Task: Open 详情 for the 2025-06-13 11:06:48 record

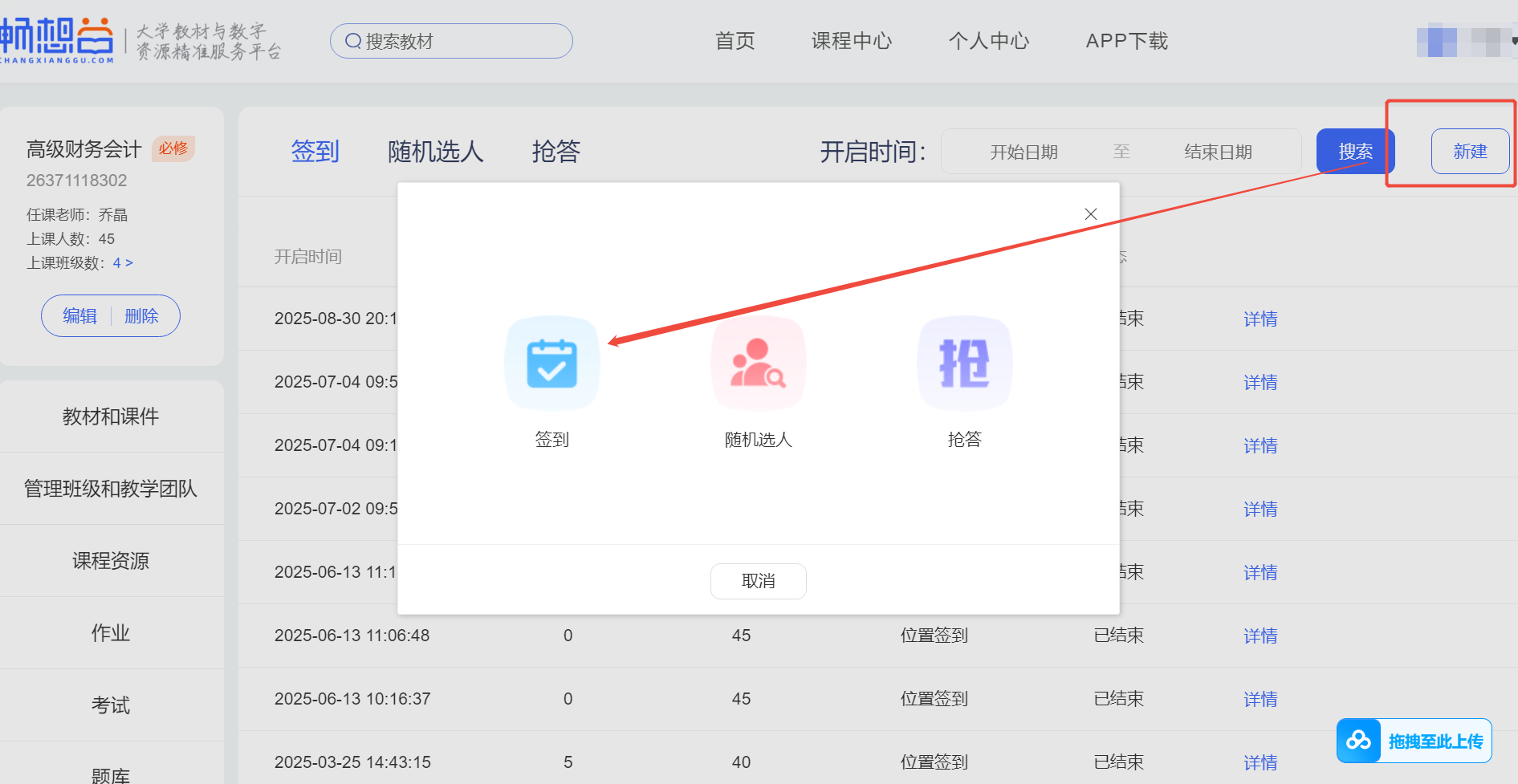Action: 1260,636
